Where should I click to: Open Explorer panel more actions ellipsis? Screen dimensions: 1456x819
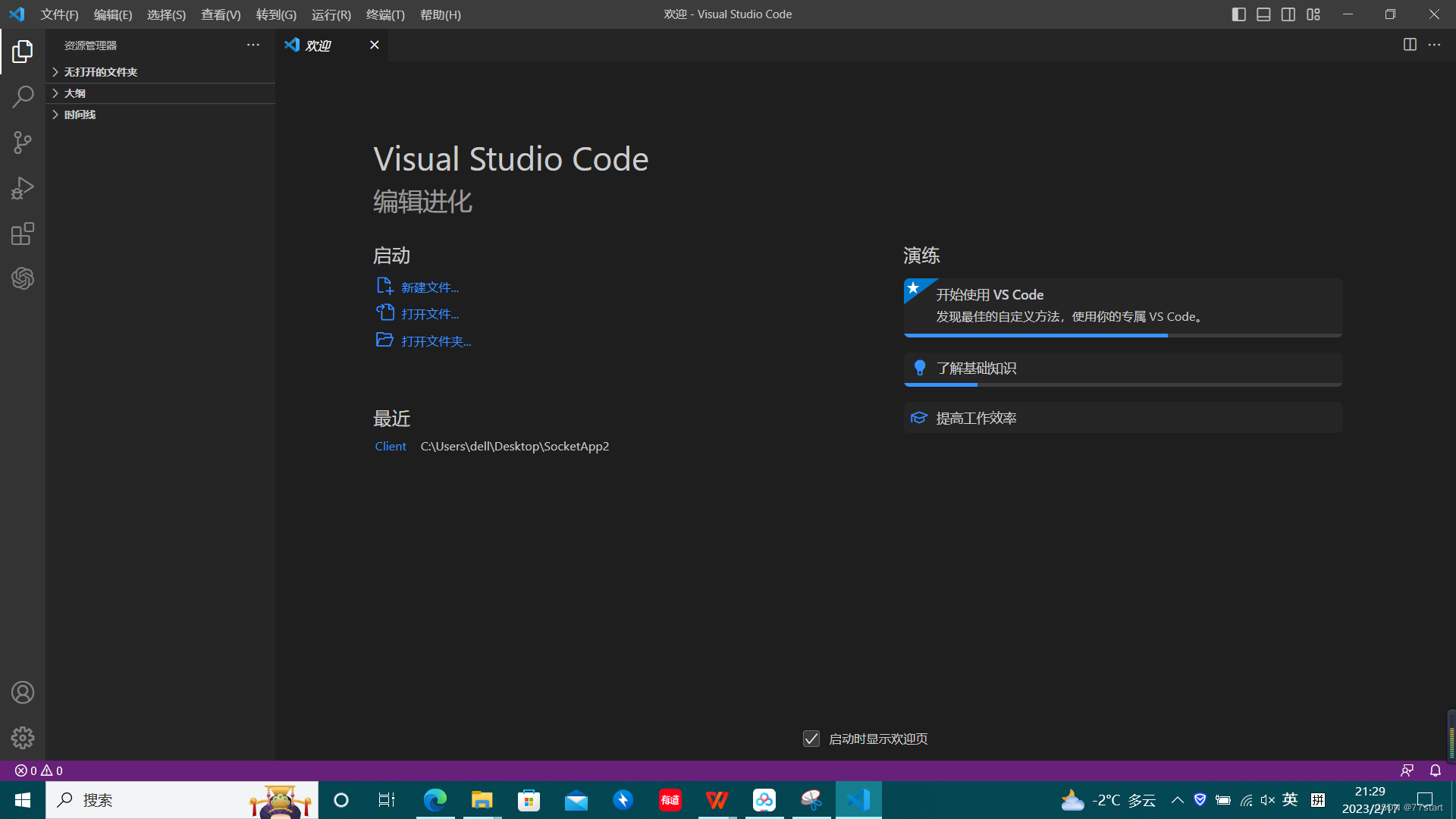253,45
